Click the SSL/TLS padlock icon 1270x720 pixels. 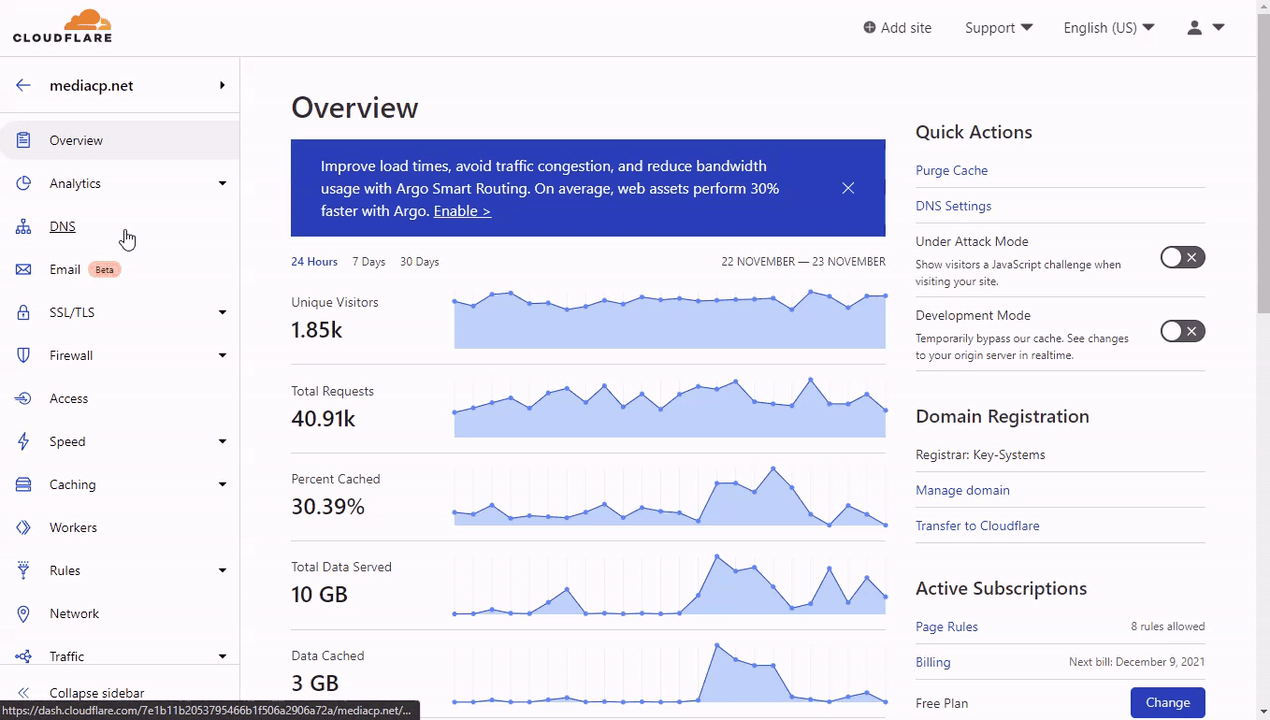pyautogui.click(x=23, y=313)
